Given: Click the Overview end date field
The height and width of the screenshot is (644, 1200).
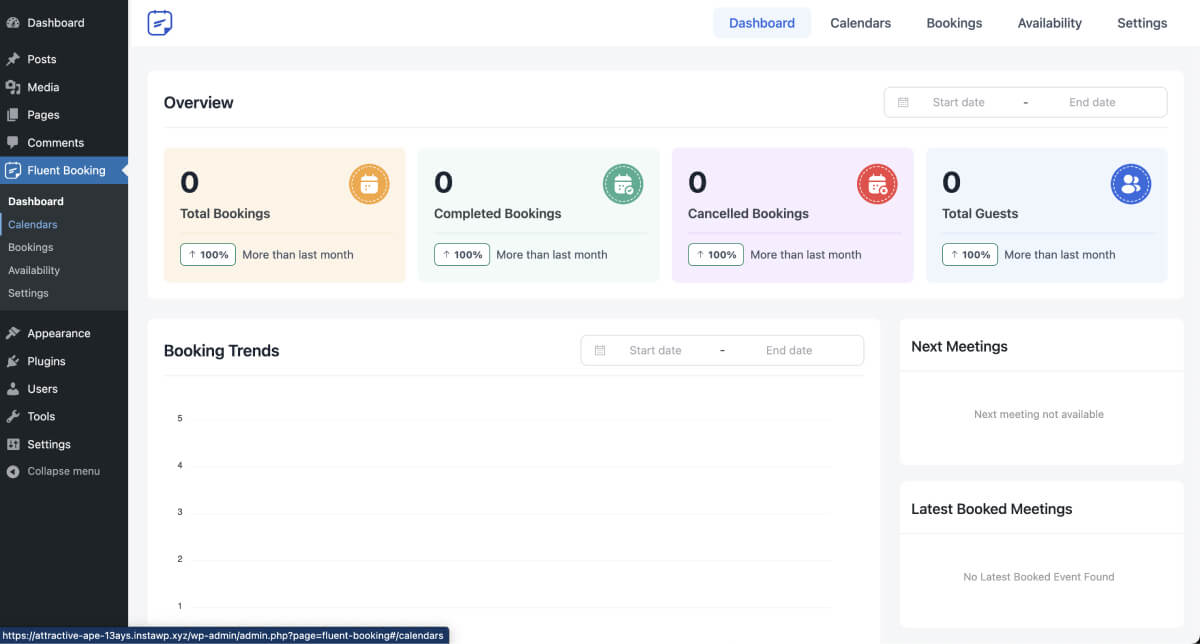Looking at the screenshot, I should pos(1092,102).
